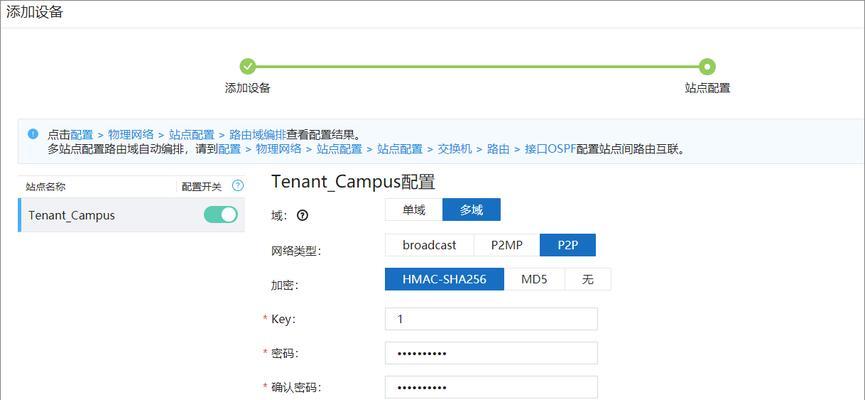This screenshot has width=865, height=400.
Task: Click the 站点配置 step circle icon
Action: click(707, 67)
